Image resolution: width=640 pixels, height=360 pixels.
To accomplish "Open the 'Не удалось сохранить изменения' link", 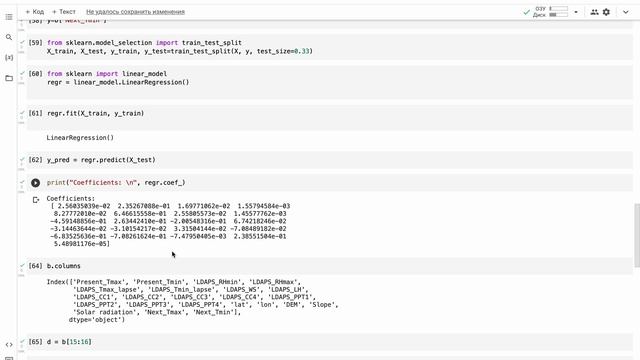I will [x=136, y=12].
